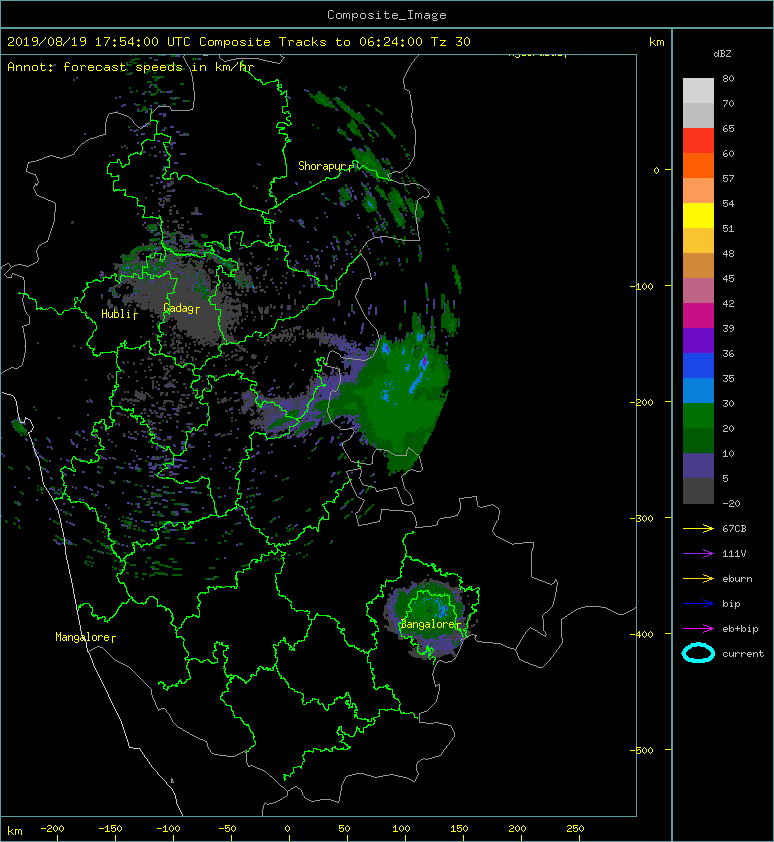This screenshot has height=842, width=774.
Task: Select the gray 70–65 dBZ swatch
Action: coord(698,115)
